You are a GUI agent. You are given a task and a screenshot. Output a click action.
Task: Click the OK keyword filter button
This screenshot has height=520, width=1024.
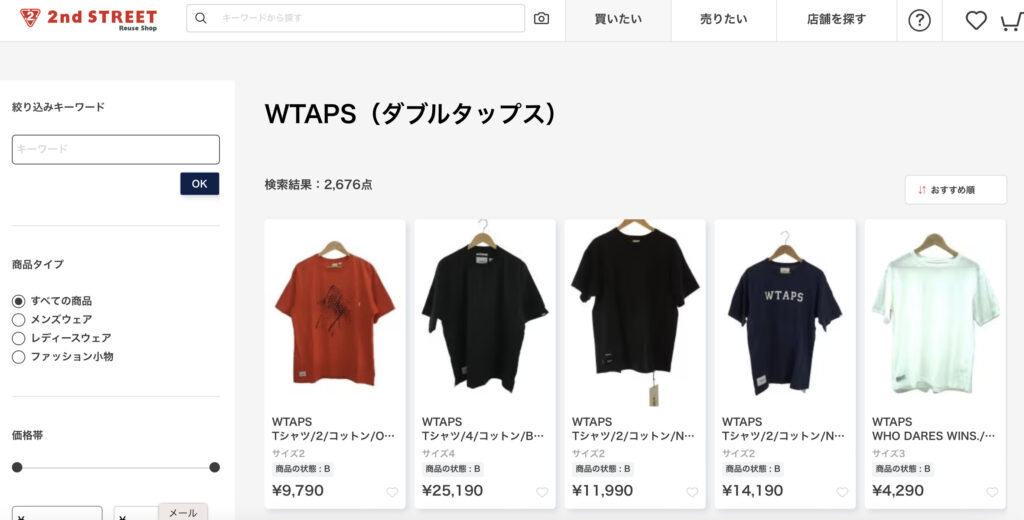(200, 184)
